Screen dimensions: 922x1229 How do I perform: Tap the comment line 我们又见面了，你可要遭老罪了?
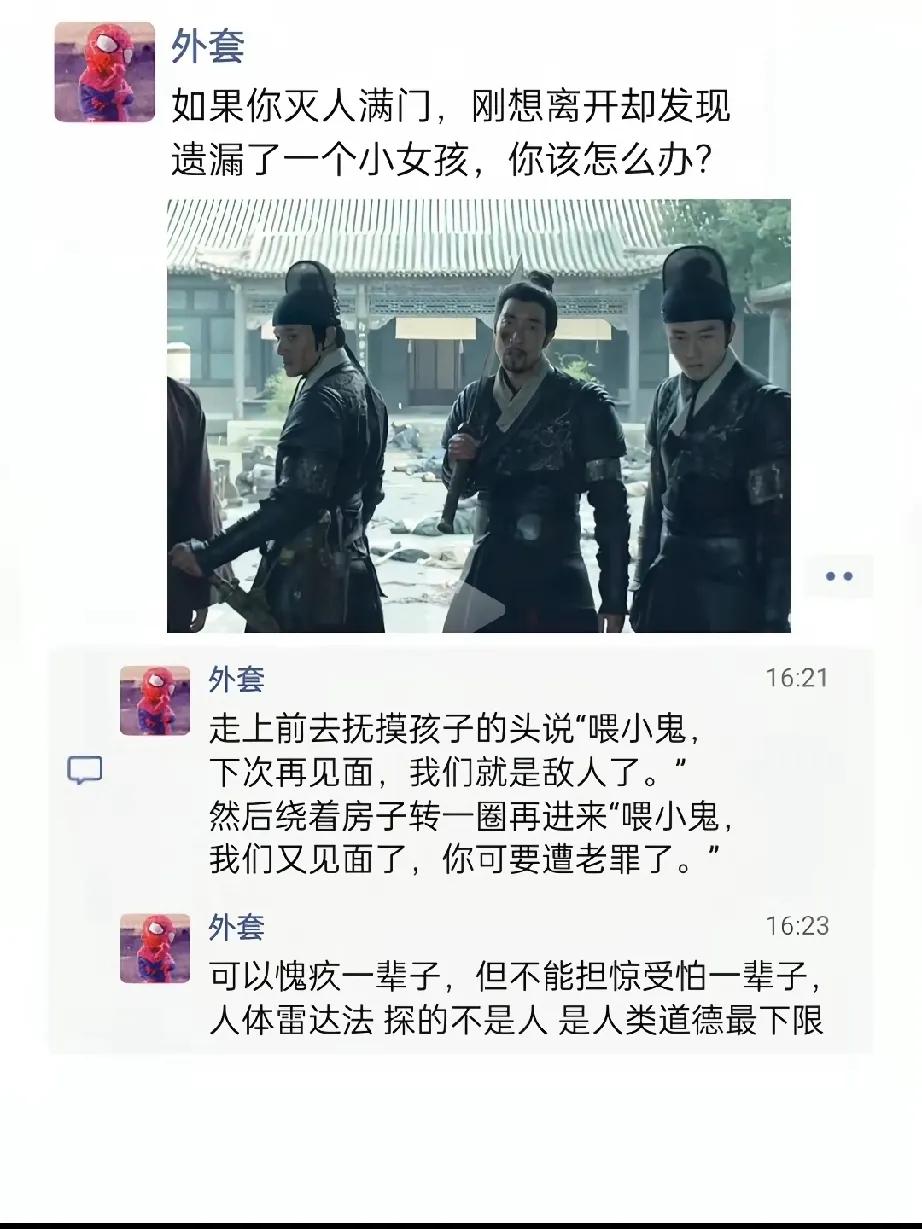click(465, 860)
